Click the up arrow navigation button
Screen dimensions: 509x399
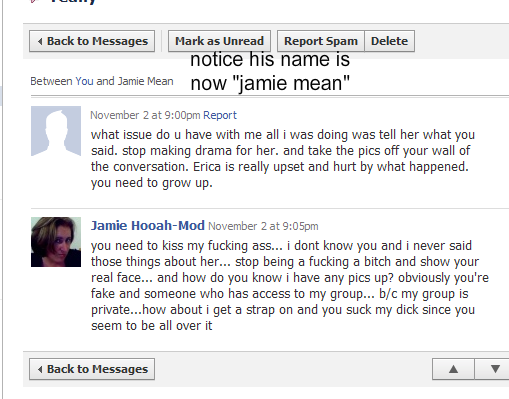tap(453, 369)
